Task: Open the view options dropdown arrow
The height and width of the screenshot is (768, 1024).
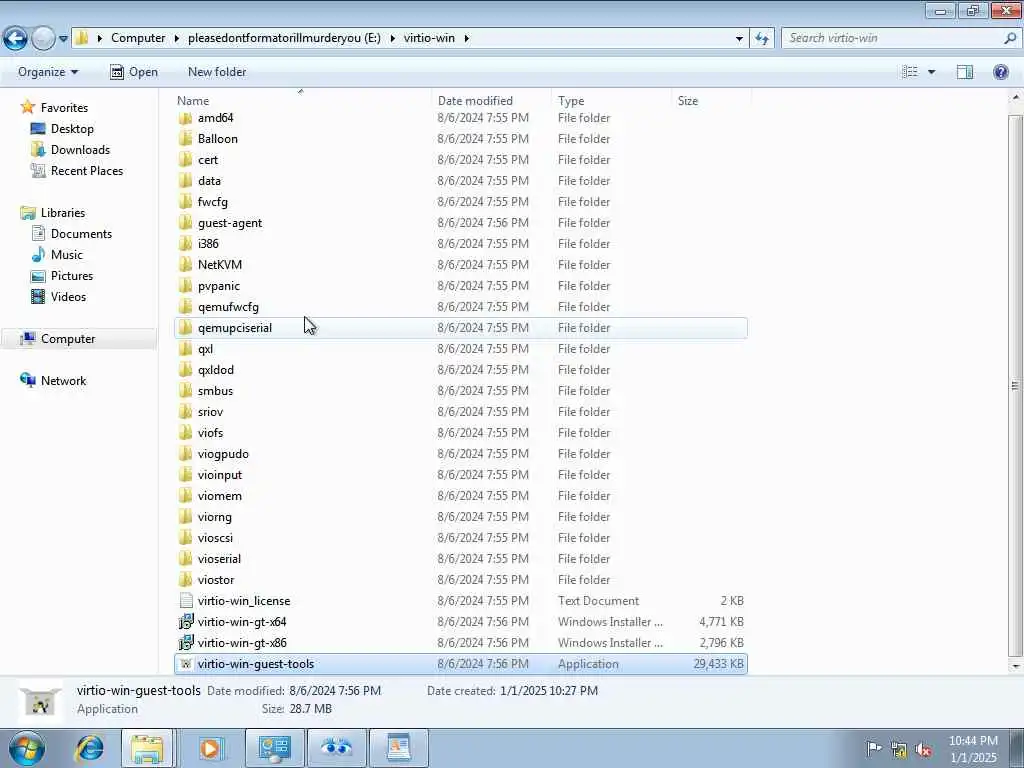Action: coord(932,72)
